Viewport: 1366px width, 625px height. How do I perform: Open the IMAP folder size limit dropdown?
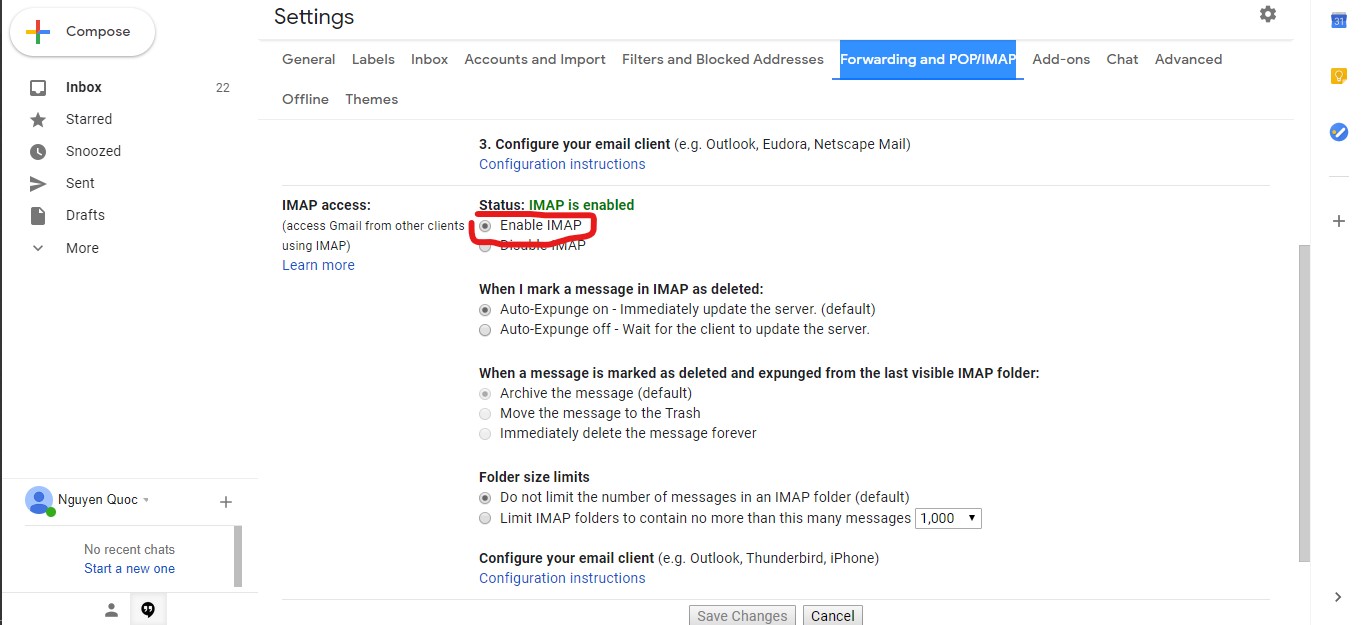[947, 517]
